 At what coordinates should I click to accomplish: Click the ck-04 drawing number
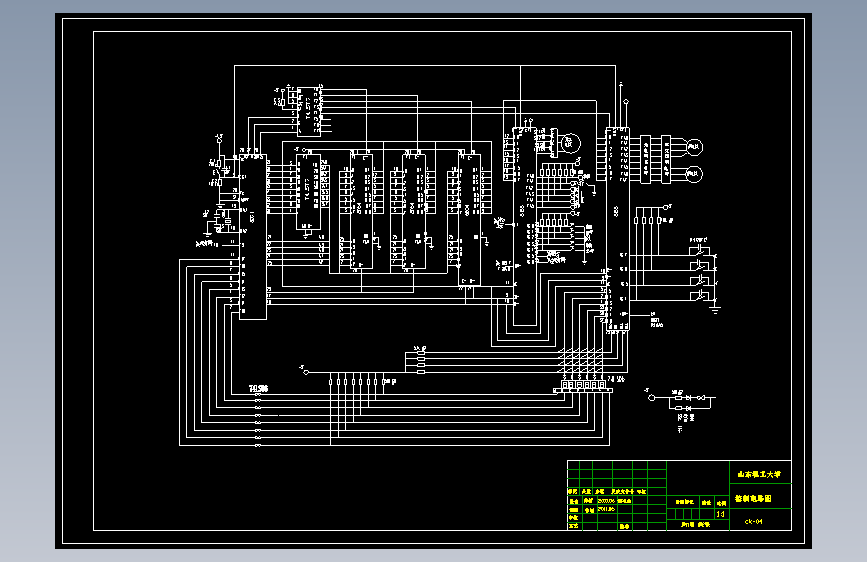click(753, 522)
